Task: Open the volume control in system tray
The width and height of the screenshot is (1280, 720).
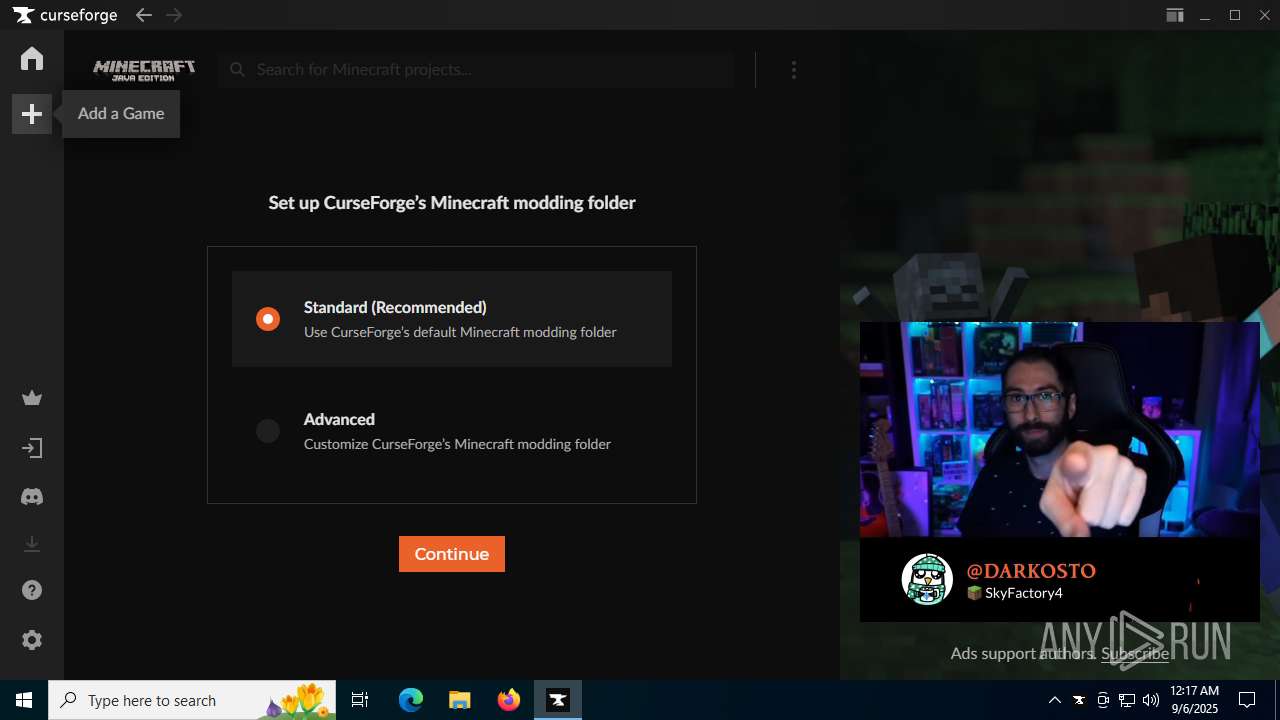Action: tap(1151, 700)
